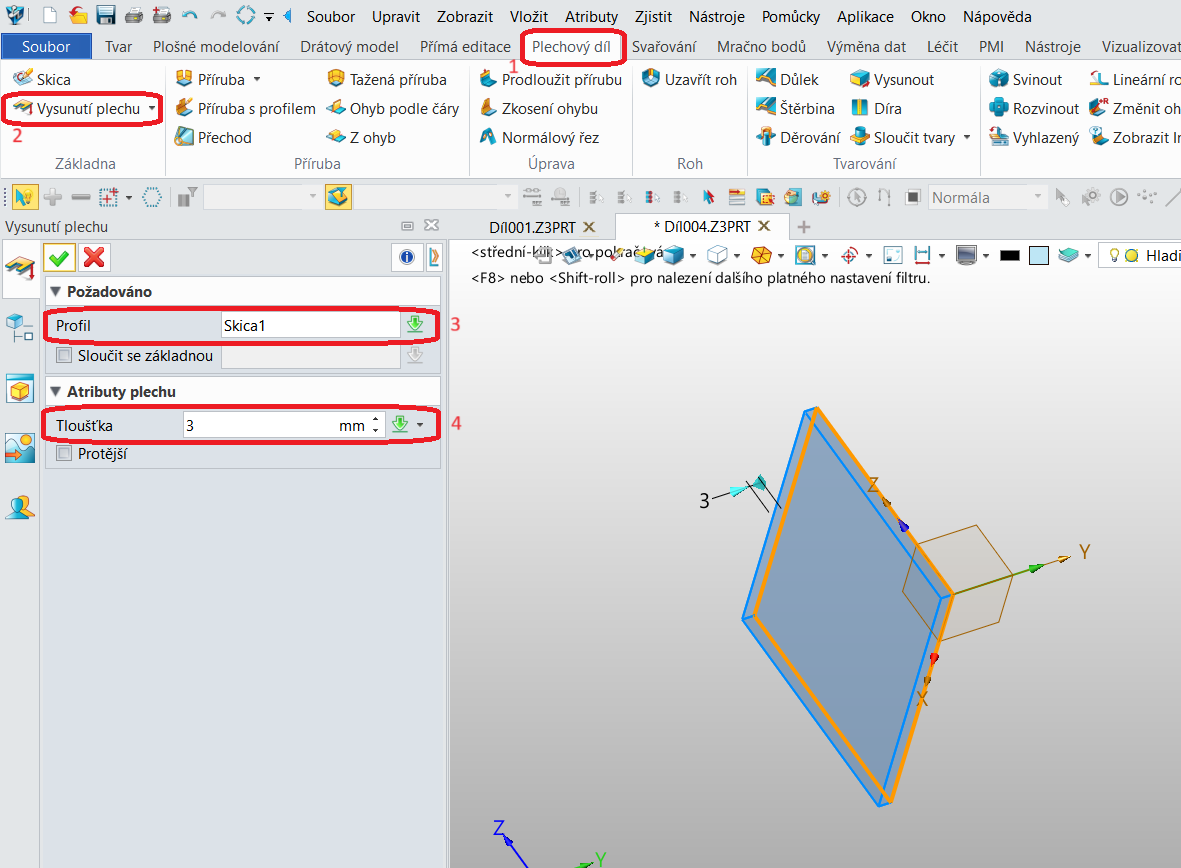Click the Uzavřít roh tool
This screenshot has width=1181, height=868.
click(689, 79)
